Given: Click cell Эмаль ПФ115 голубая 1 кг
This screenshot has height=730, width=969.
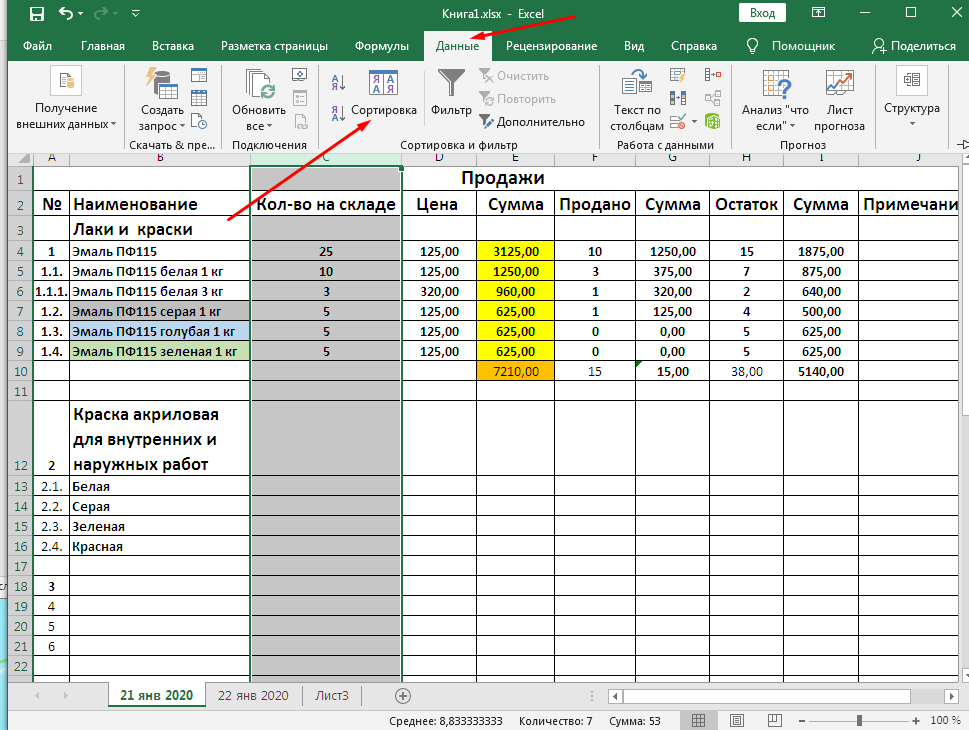Looking at the screenshot, I should 160,331.
